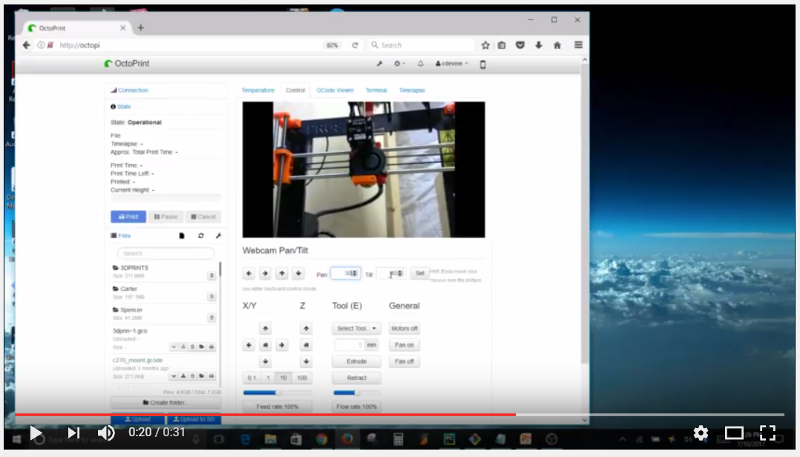Click the webcam stream image

click(364, 169)
